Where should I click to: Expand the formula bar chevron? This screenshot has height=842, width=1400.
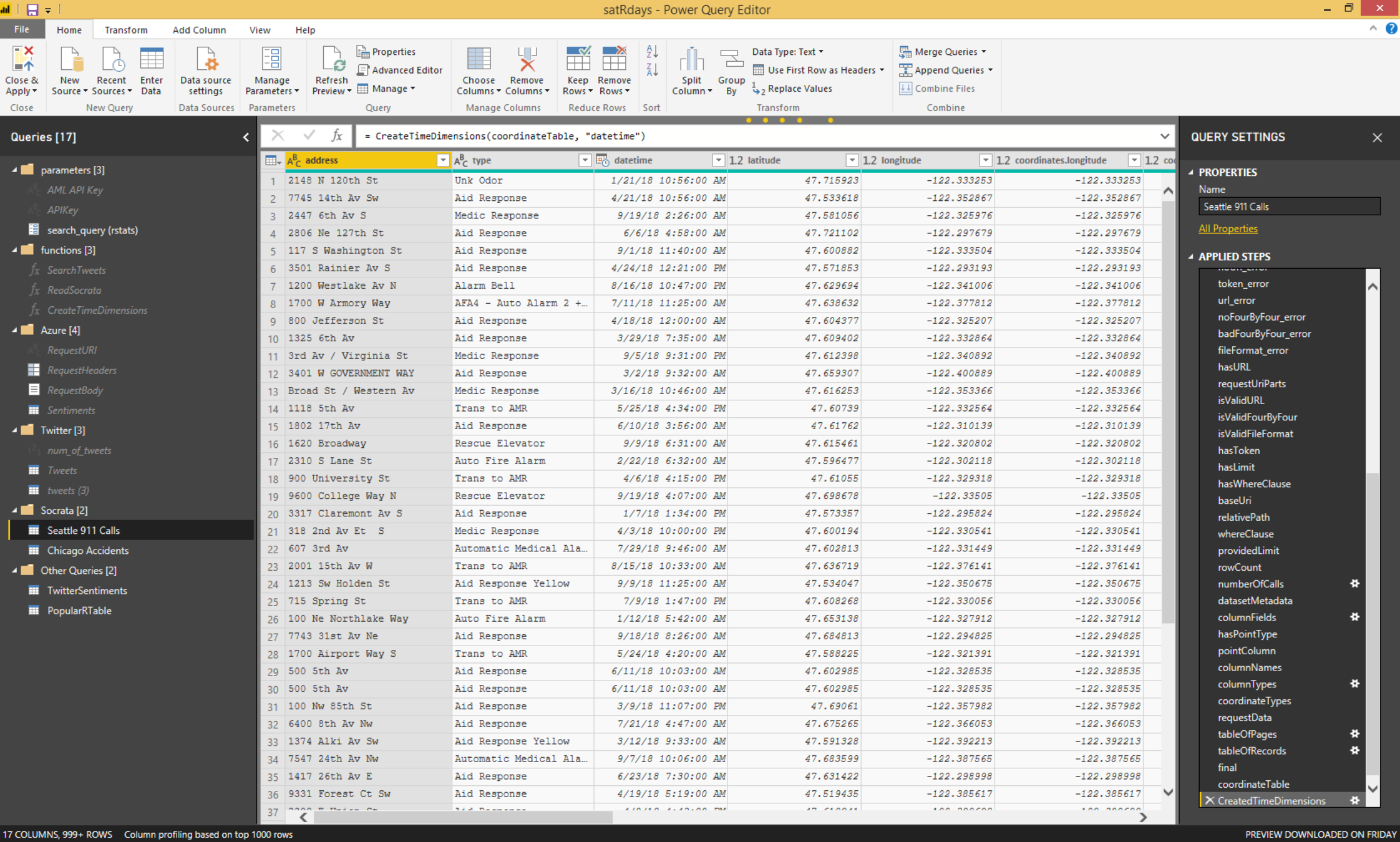click(1164, 136)
